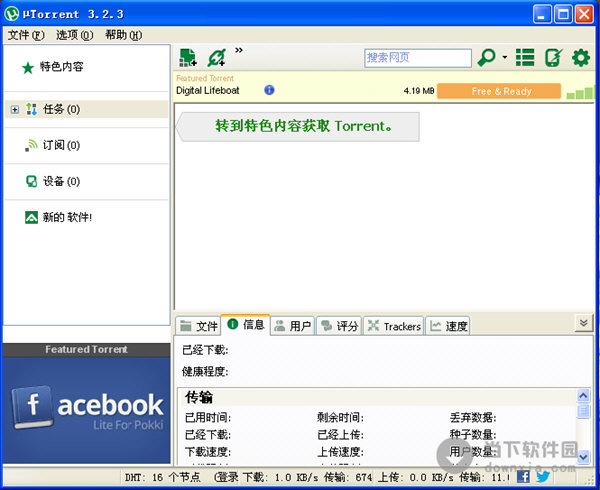Click the green signal bars icon
The image size is (600, 490).
pos(580,93)
